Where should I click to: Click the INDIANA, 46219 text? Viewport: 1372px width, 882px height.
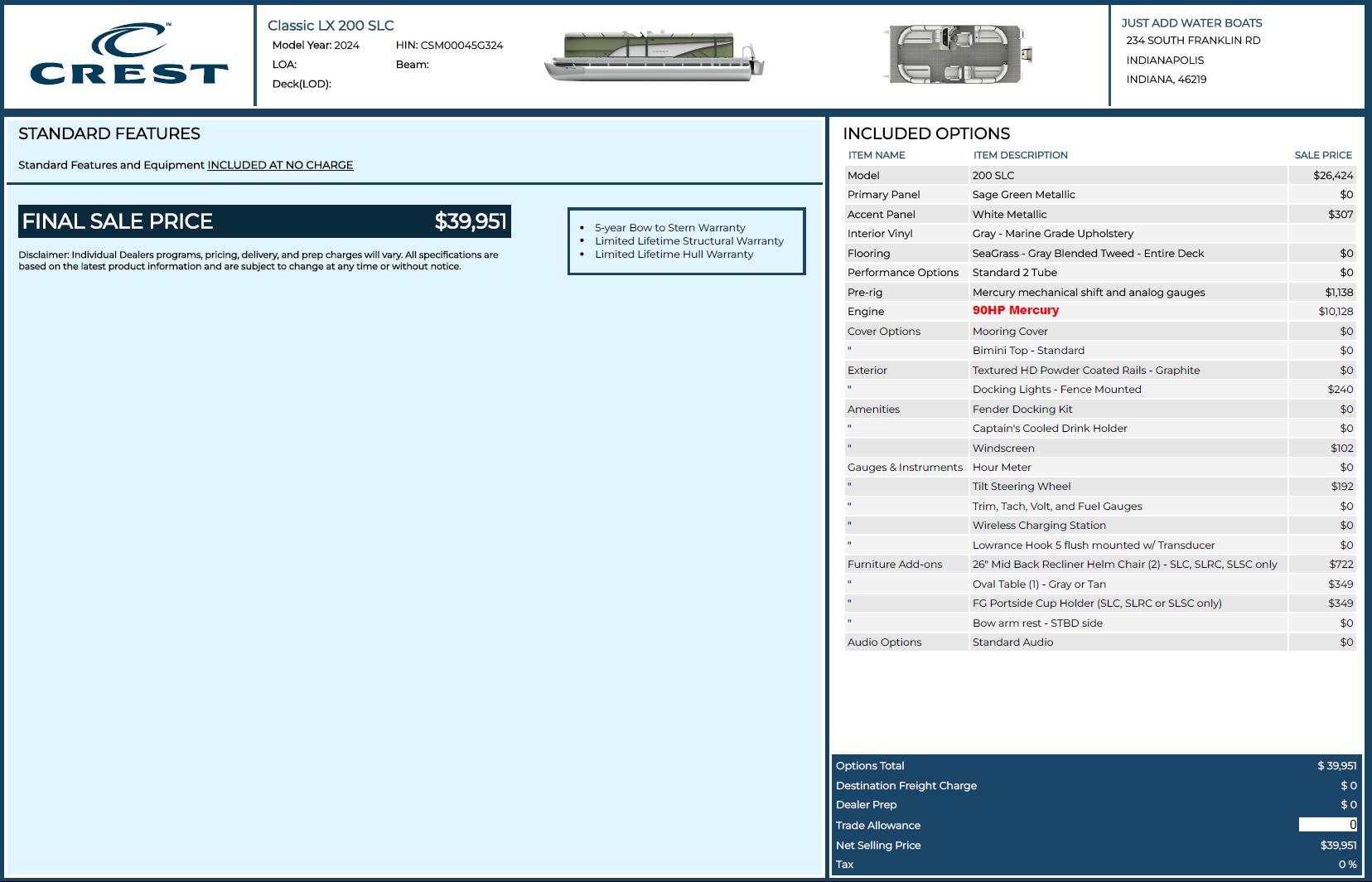[x=1166, y=80]
